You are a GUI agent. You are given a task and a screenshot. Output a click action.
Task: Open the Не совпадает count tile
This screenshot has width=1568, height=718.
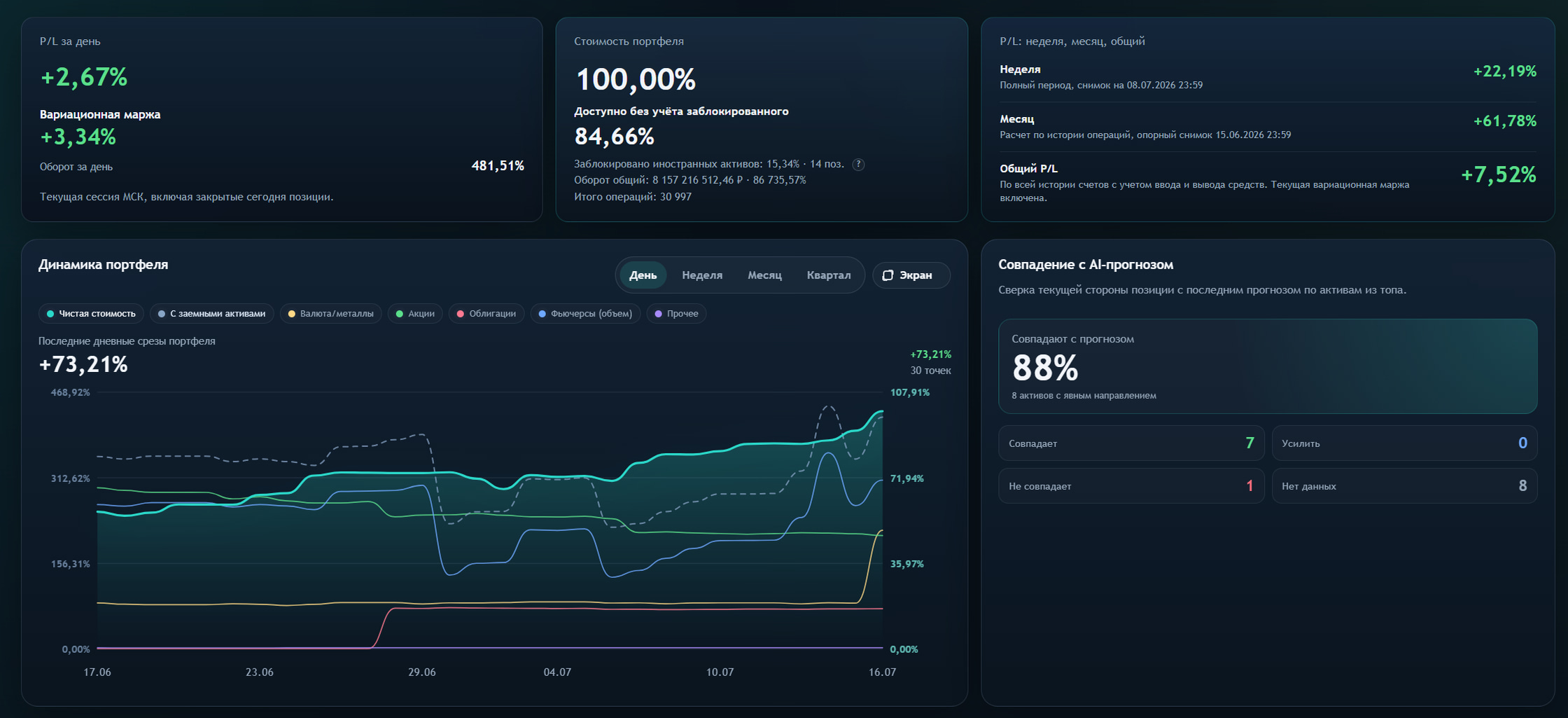(x=1131, y=486)
